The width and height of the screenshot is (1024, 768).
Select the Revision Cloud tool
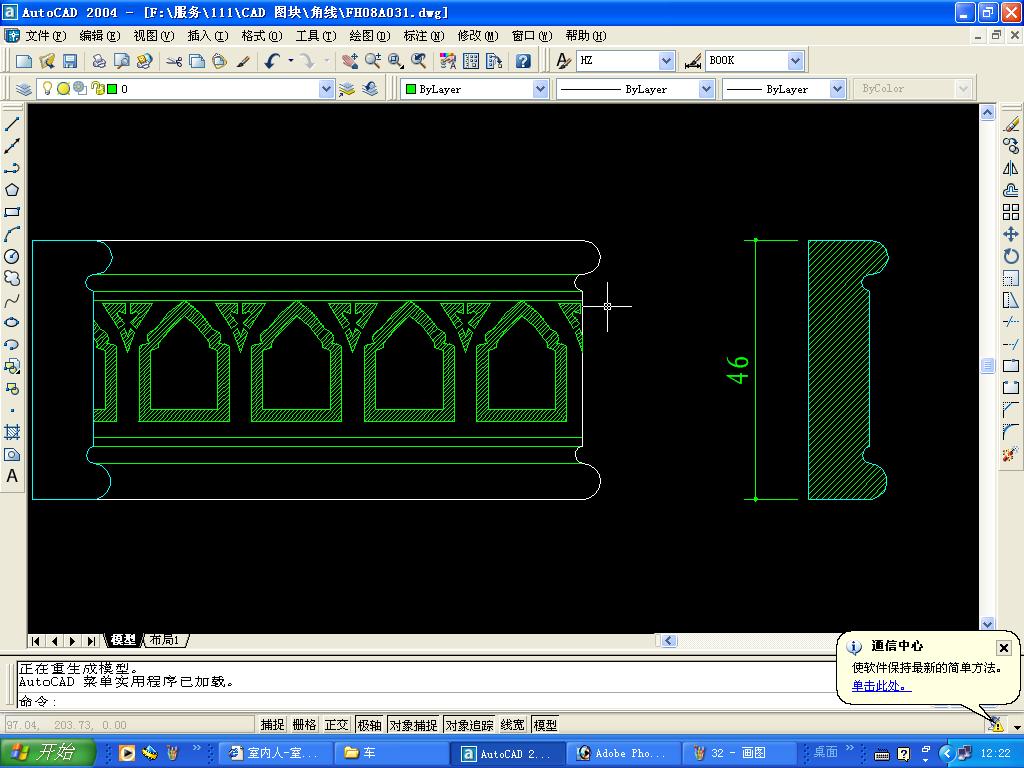coord(12,279)
